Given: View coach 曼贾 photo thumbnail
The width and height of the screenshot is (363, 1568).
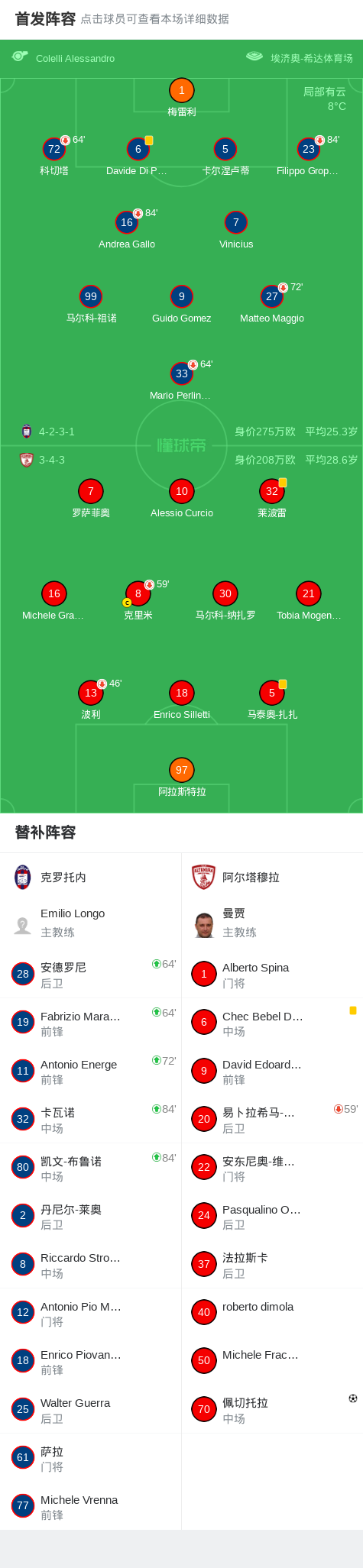Looking at the screenshot, I should [203, 925].
